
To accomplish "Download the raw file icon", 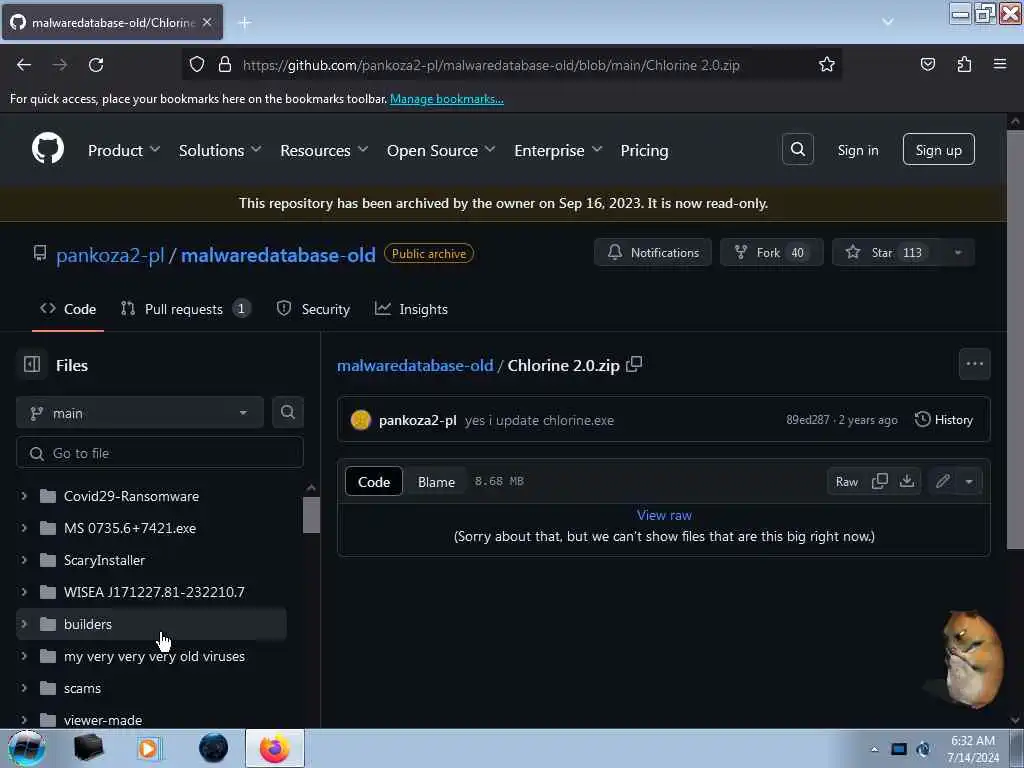I will [x=907, y=481].
